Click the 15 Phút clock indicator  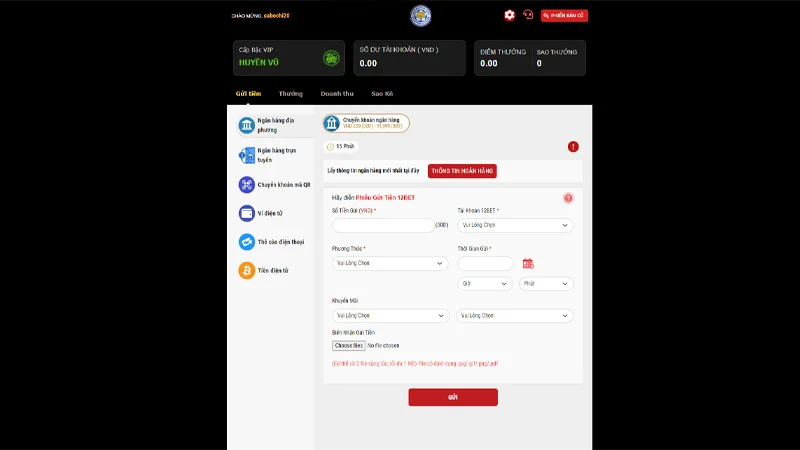341,146
